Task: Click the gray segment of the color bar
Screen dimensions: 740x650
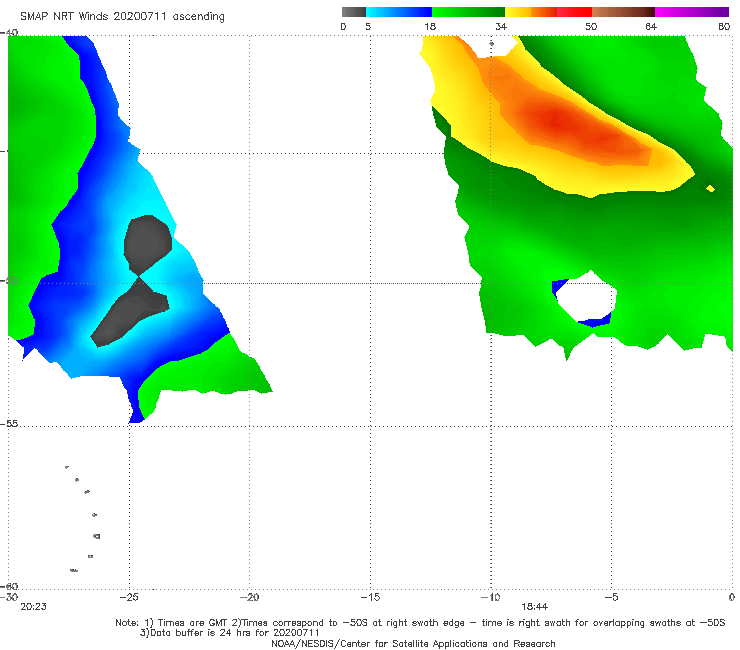Action: coord(354,12)
